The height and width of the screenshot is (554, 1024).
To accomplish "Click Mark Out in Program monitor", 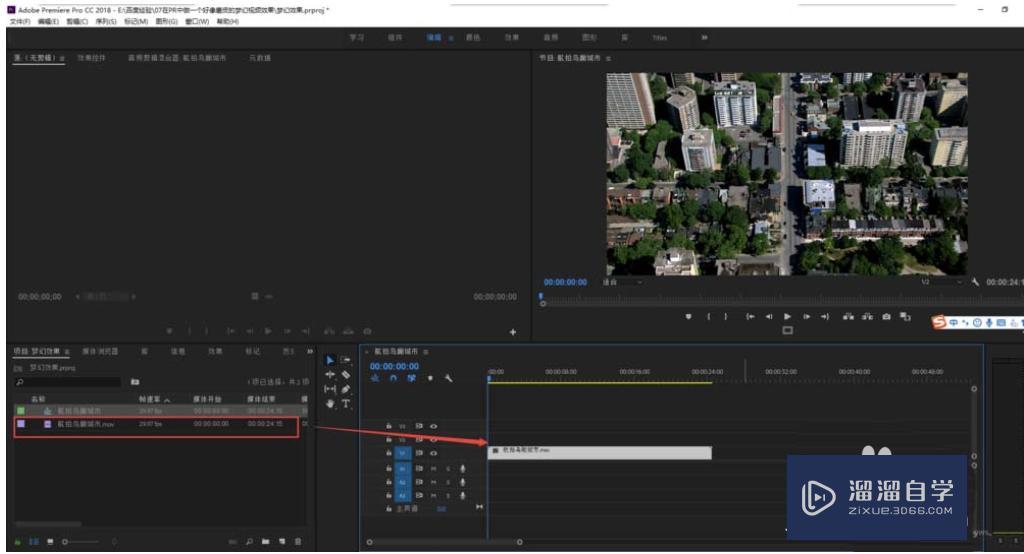I will click(x=726, y=316).
